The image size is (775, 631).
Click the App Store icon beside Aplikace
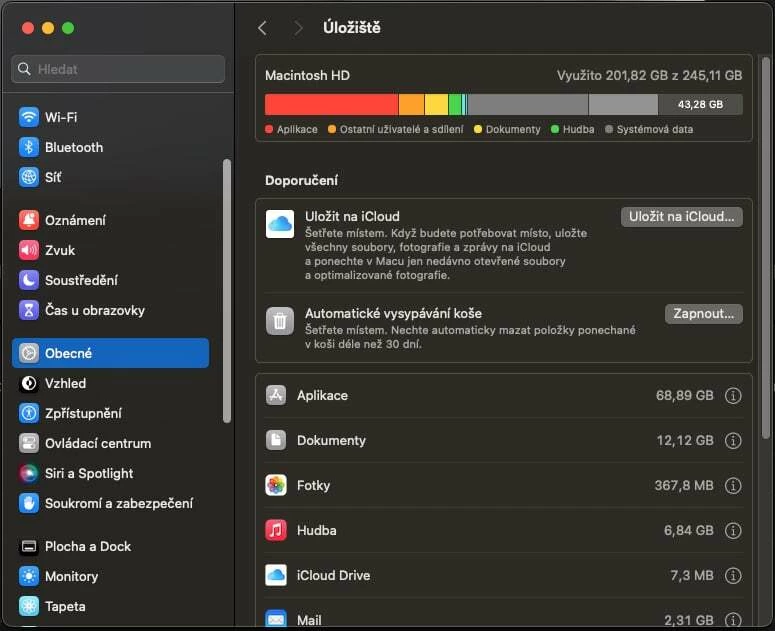pos(276,395)
